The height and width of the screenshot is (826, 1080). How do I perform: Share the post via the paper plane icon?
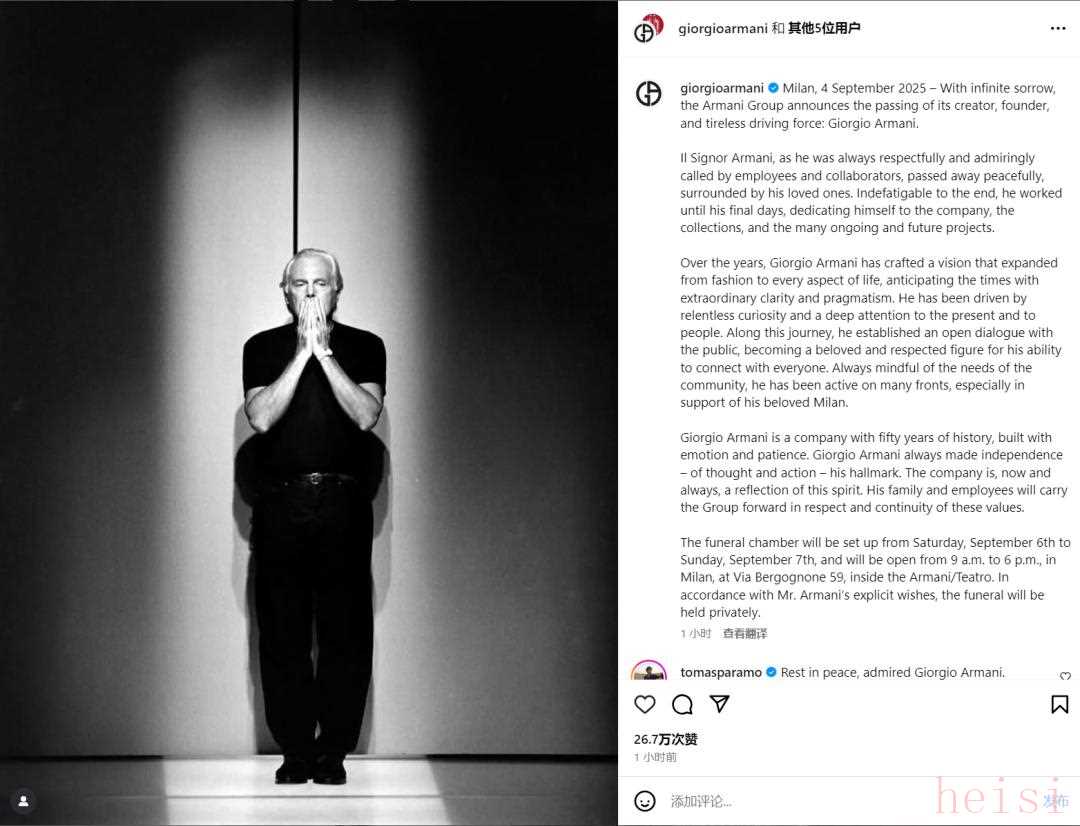pyautogui.click(x=719, y=703)
